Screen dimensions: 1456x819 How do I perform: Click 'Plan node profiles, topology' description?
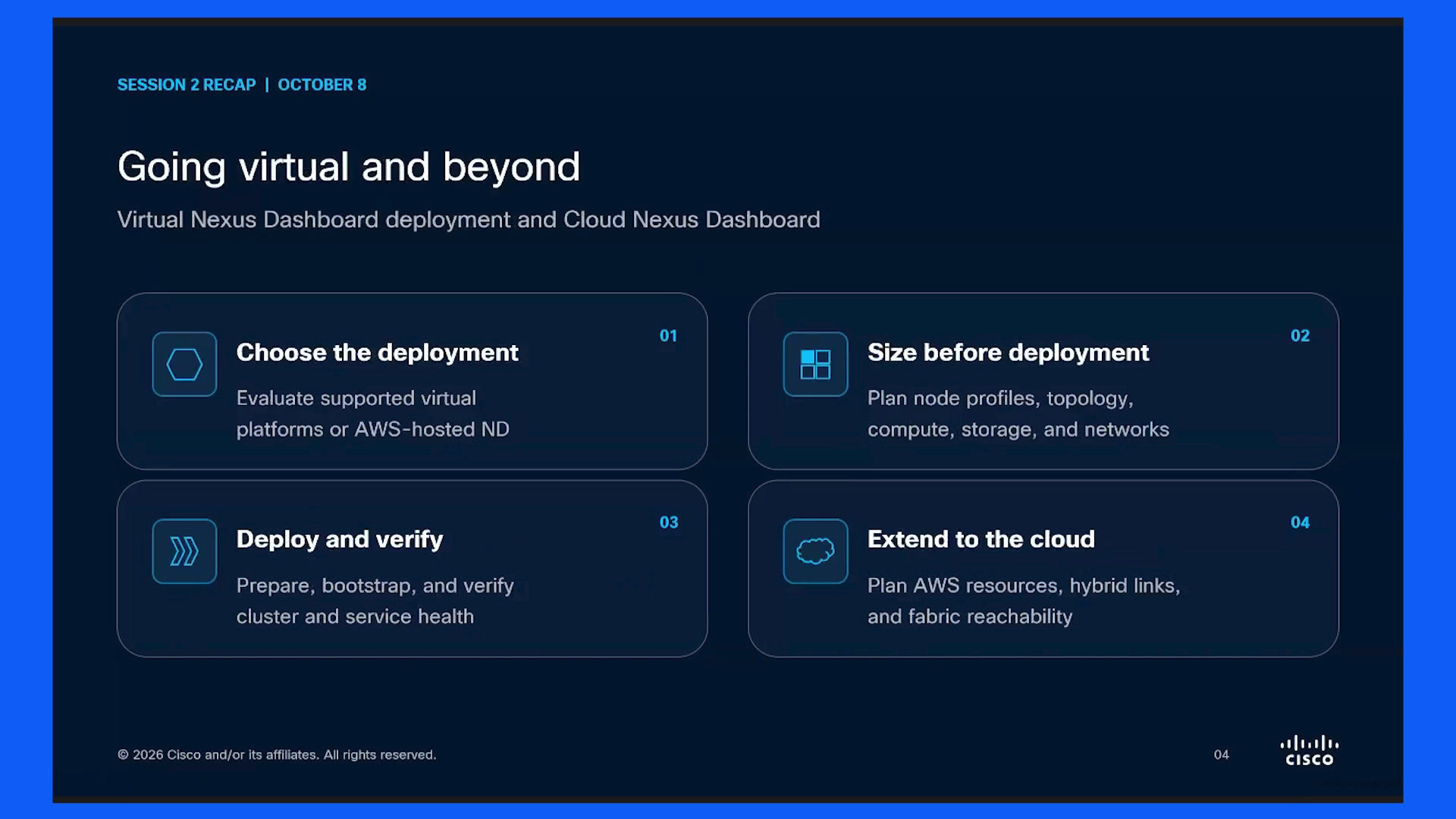1018,414
